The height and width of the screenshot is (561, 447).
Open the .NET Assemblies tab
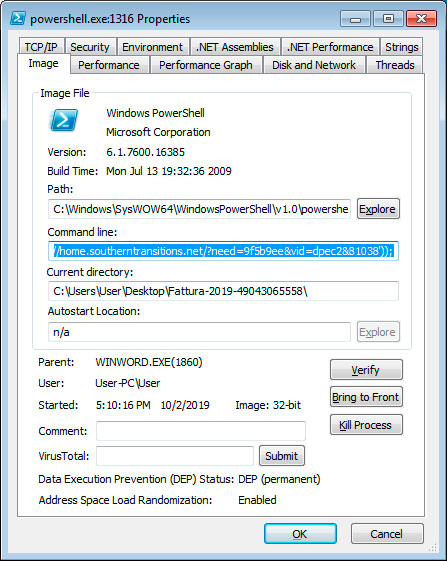point(235,47)
